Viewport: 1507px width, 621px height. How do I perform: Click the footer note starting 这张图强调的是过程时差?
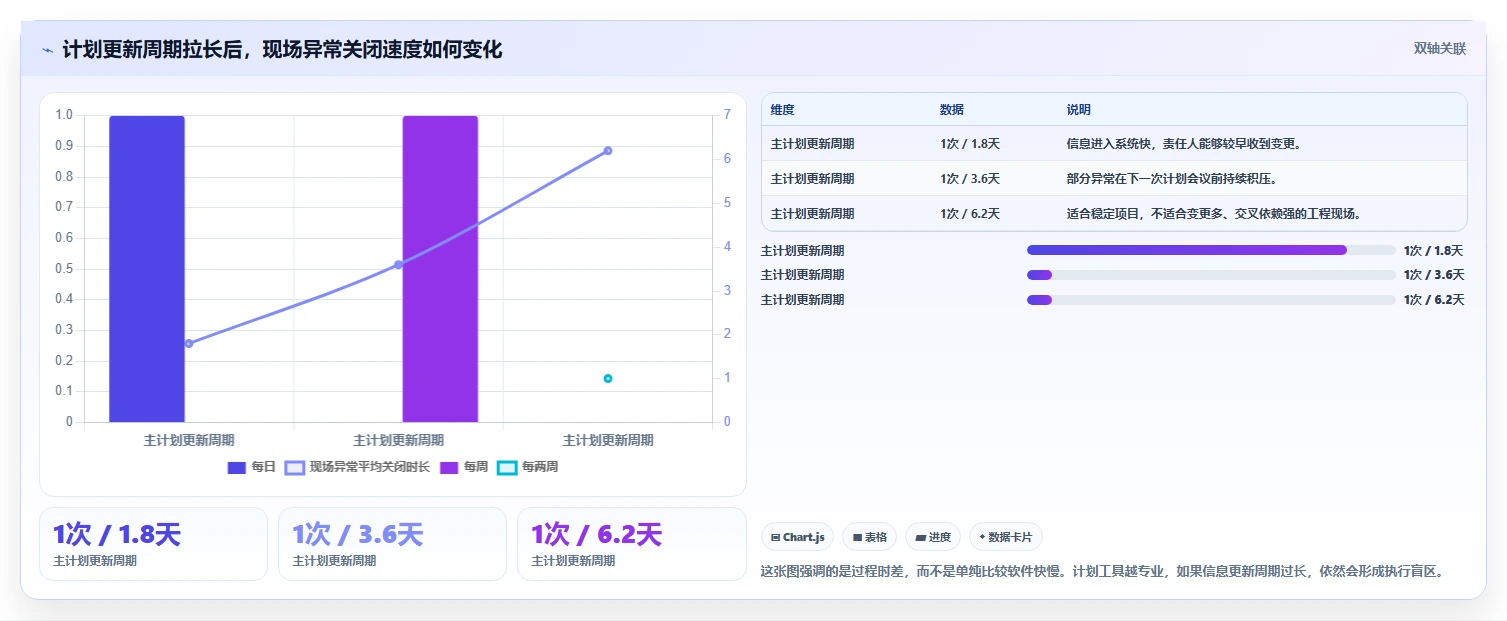coord(1103,572)
